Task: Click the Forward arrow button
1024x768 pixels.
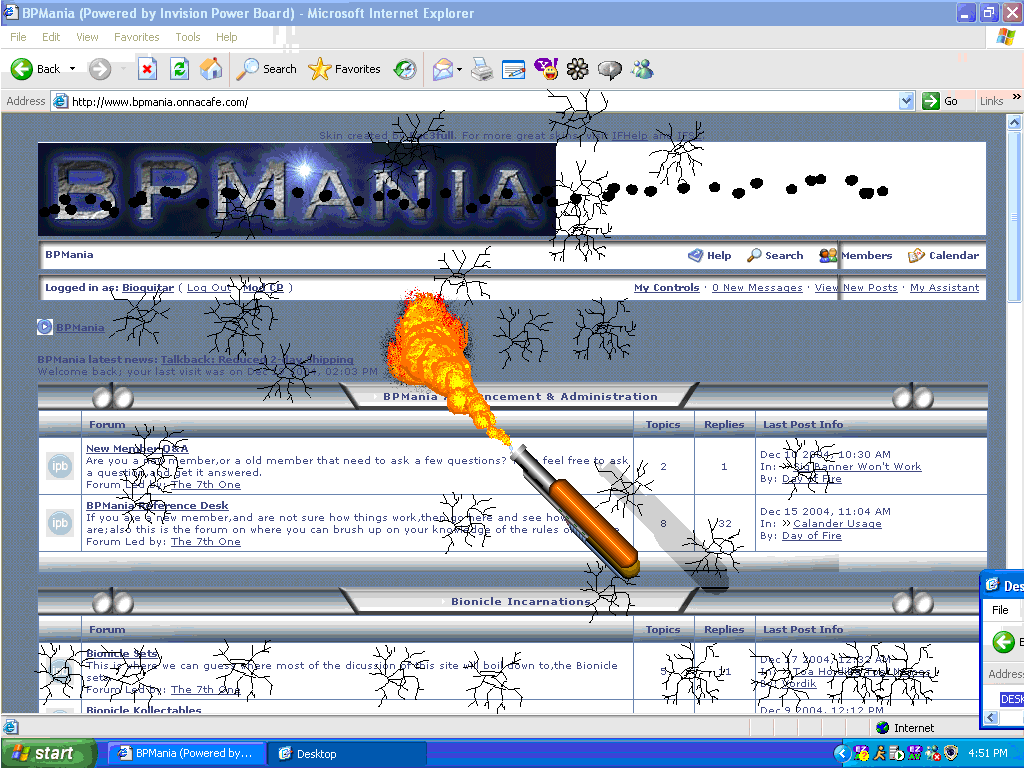Action: point(100,69)
